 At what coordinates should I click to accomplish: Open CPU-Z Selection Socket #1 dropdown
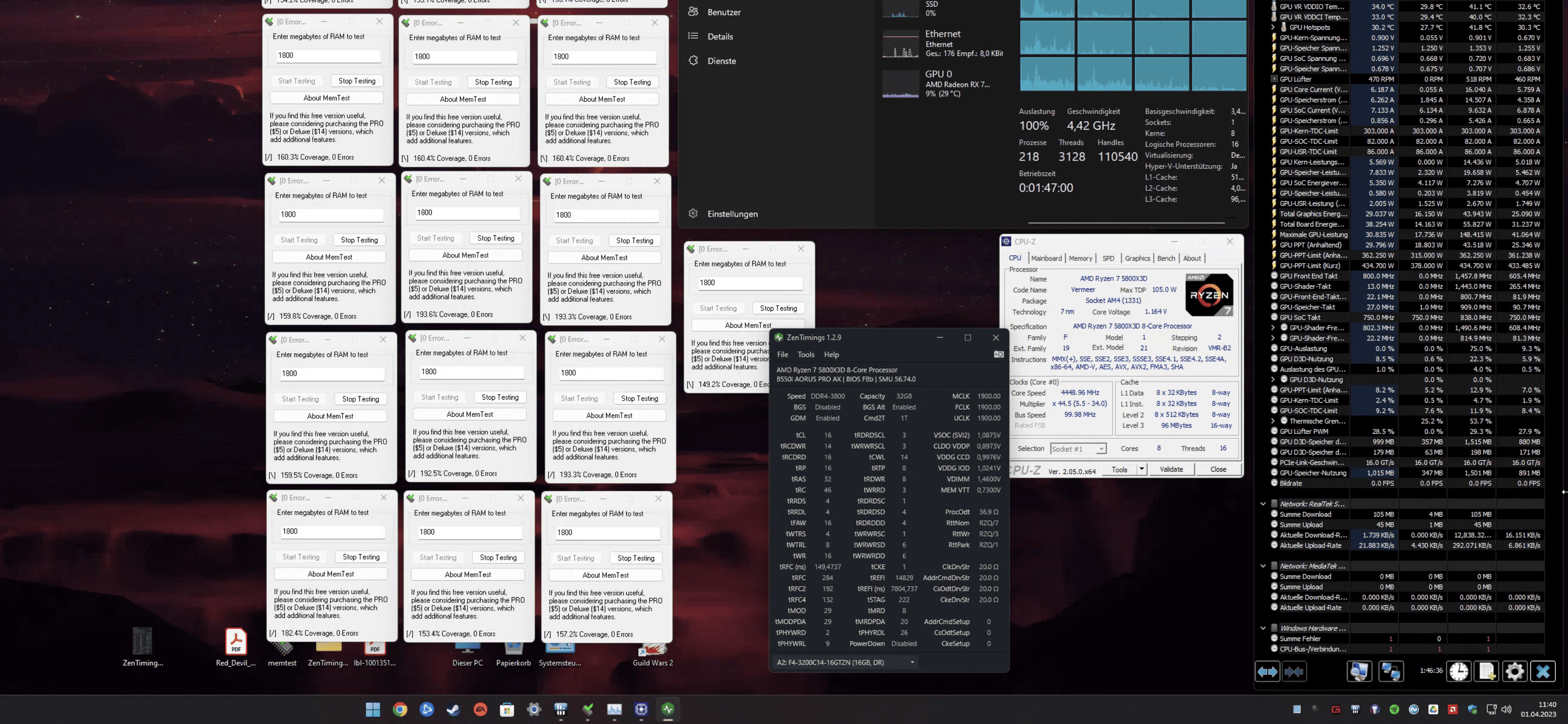1077,449
